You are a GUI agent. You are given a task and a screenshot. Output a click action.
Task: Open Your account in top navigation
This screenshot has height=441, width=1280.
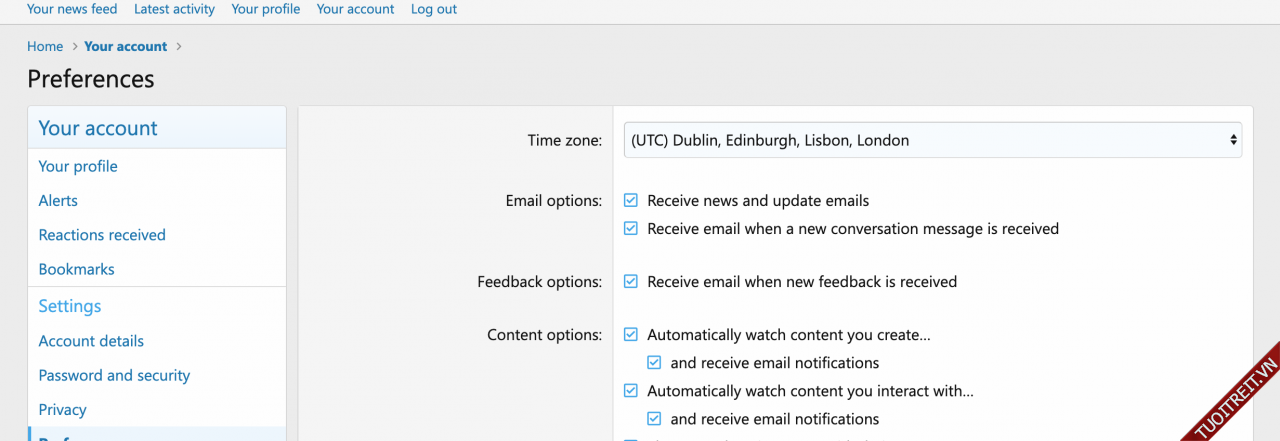355,9
